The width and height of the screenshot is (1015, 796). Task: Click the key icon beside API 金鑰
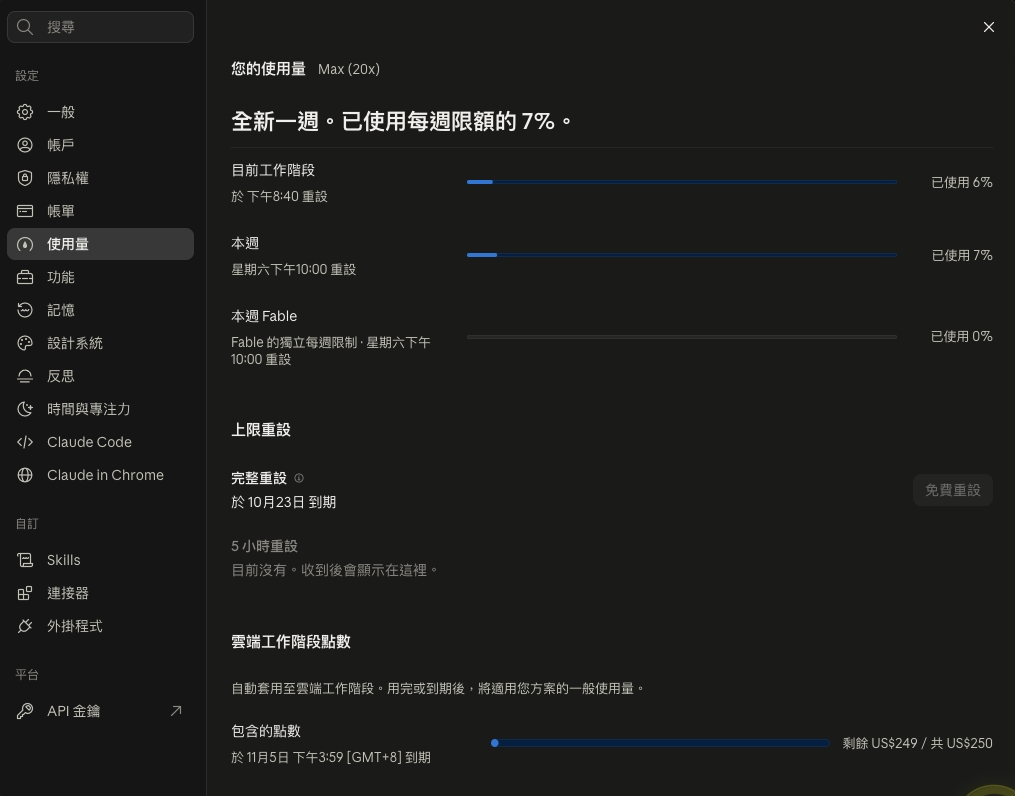pos(25,711)
